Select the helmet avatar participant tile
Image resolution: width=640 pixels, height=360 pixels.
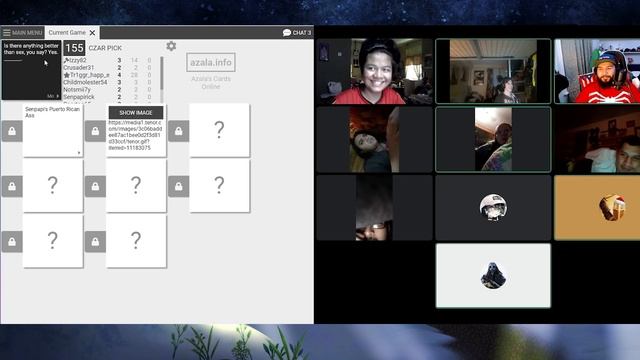click(493, 208)
